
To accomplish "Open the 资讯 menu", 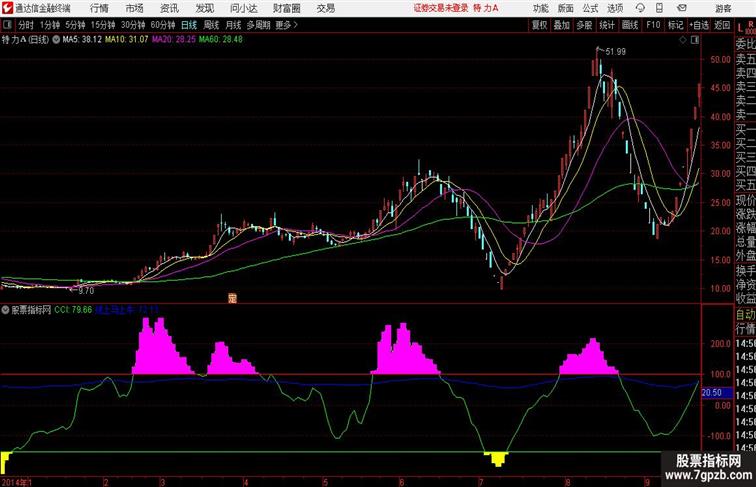I will [x=169, y=8].
